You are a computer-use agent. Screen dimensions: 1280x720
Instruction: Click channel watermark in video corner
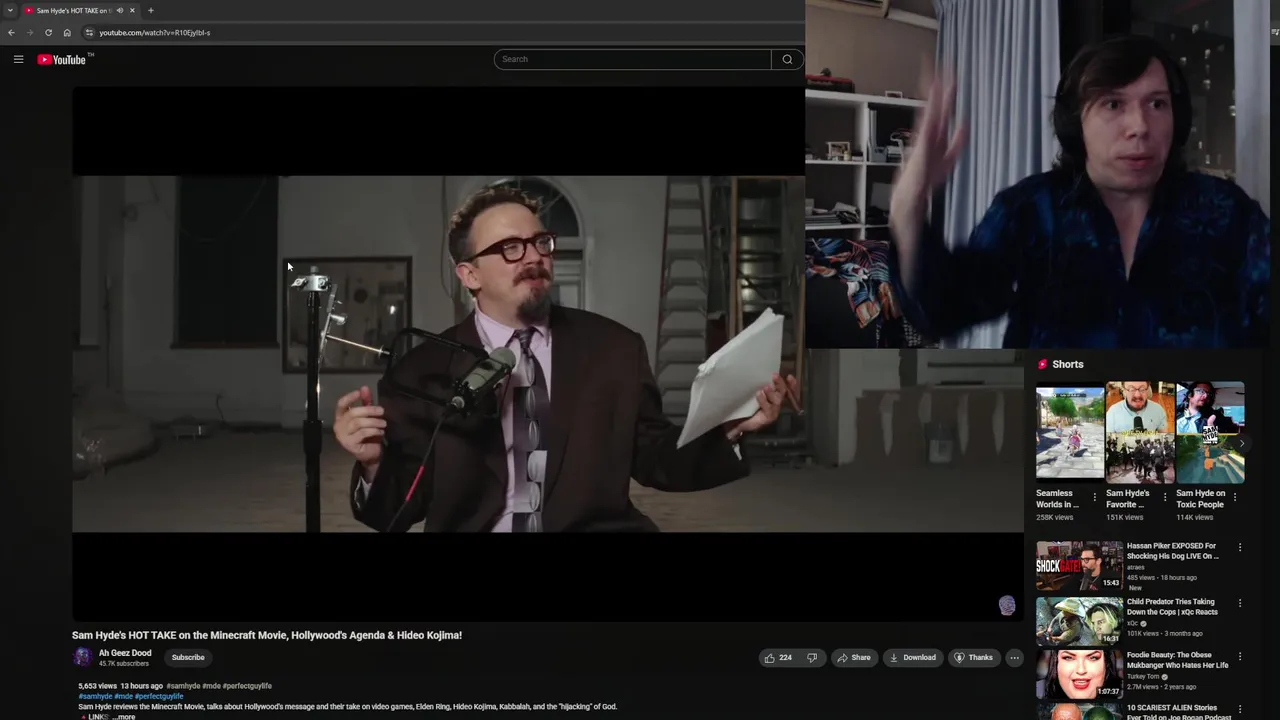(1007, 605)
